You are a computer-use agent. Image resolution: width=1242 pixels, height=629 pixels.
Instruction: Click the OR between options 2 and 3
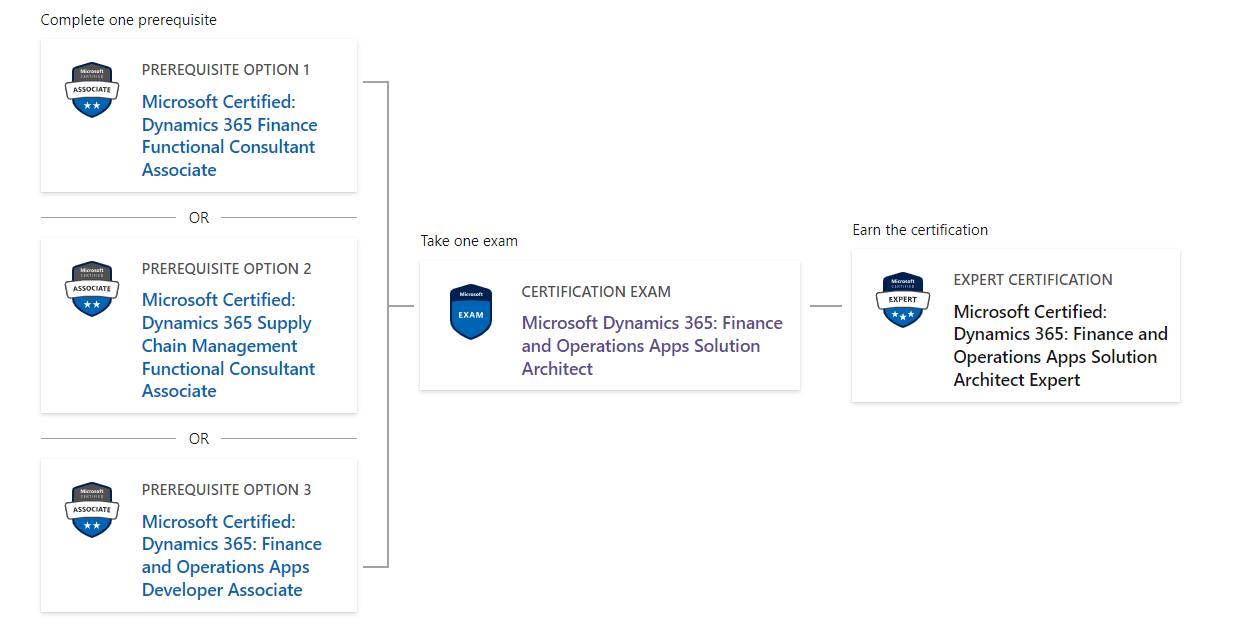pyautogui.click(x=199, y=439)
